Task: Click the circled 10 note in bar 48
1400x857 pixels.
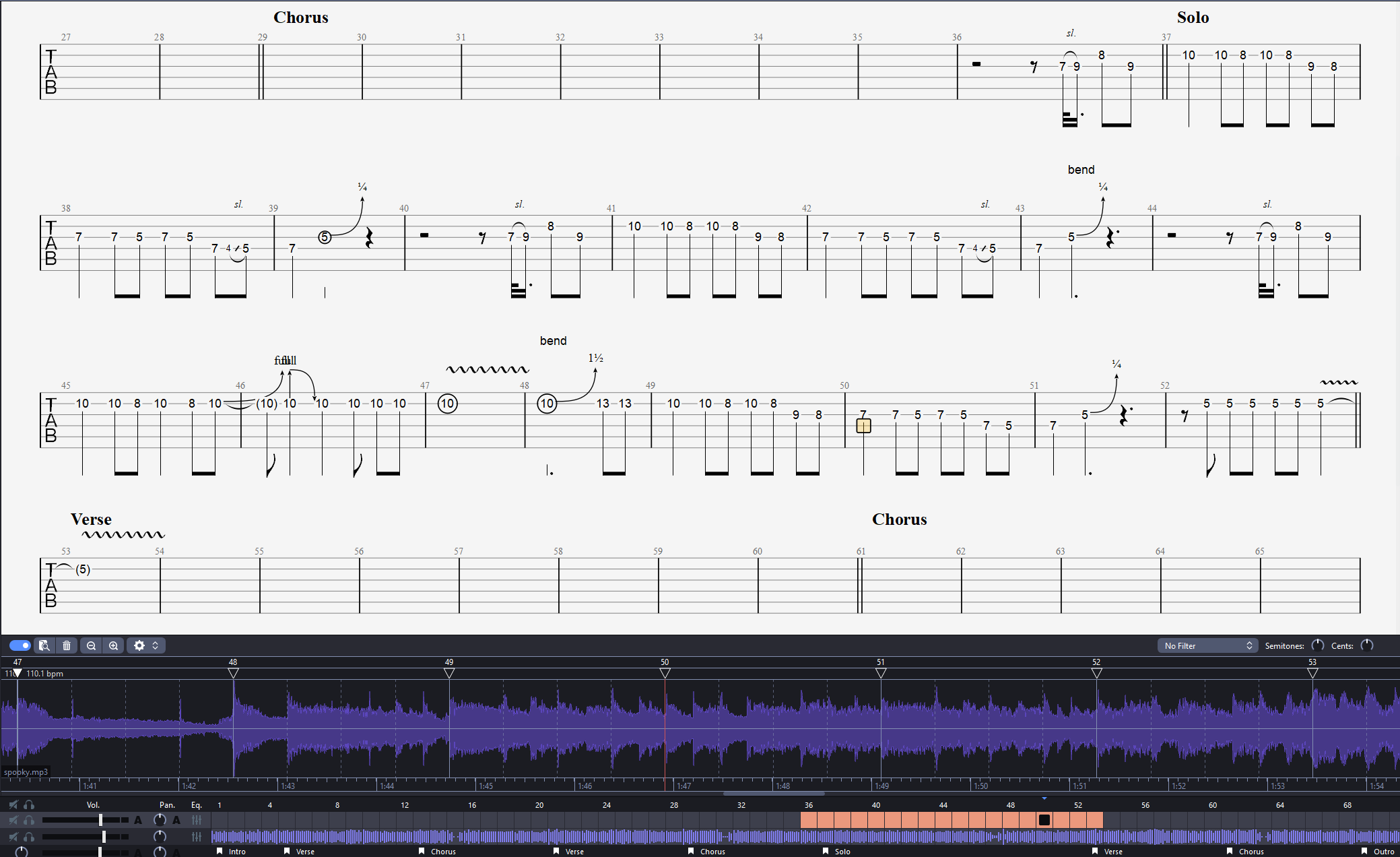Action: pyautogui.click(x=547, y=404)
